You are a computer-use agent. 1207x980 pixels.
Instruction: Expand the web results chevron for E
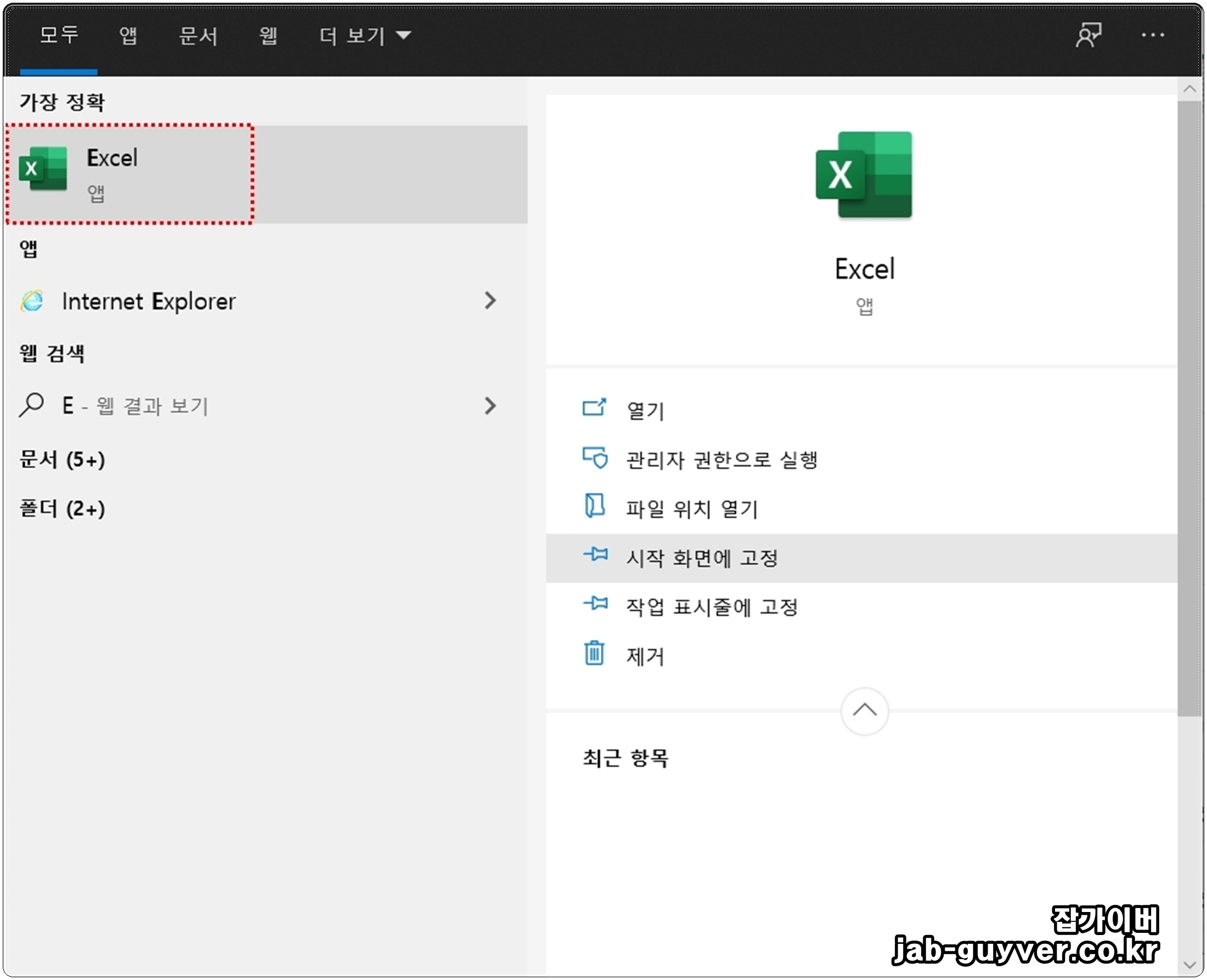click(490, 405)
